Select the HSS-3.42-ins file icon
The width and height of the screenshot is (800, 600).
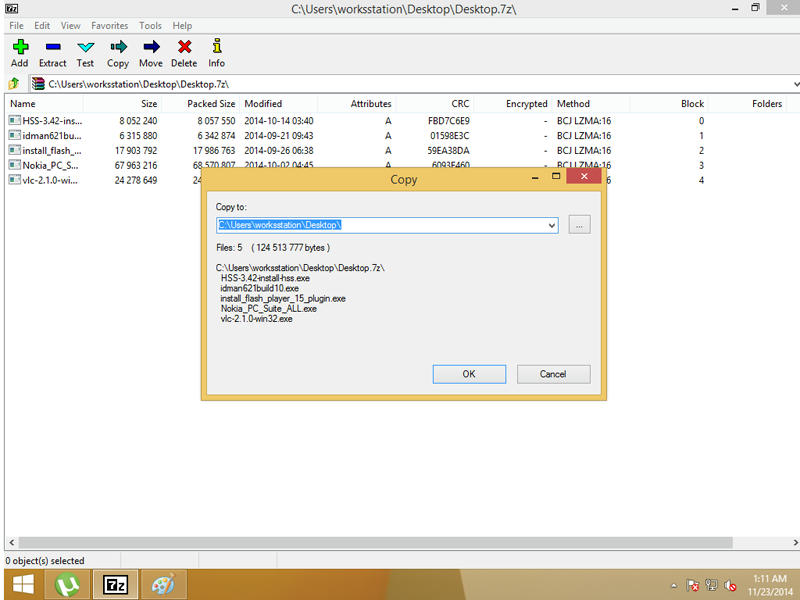coord(15,120)
